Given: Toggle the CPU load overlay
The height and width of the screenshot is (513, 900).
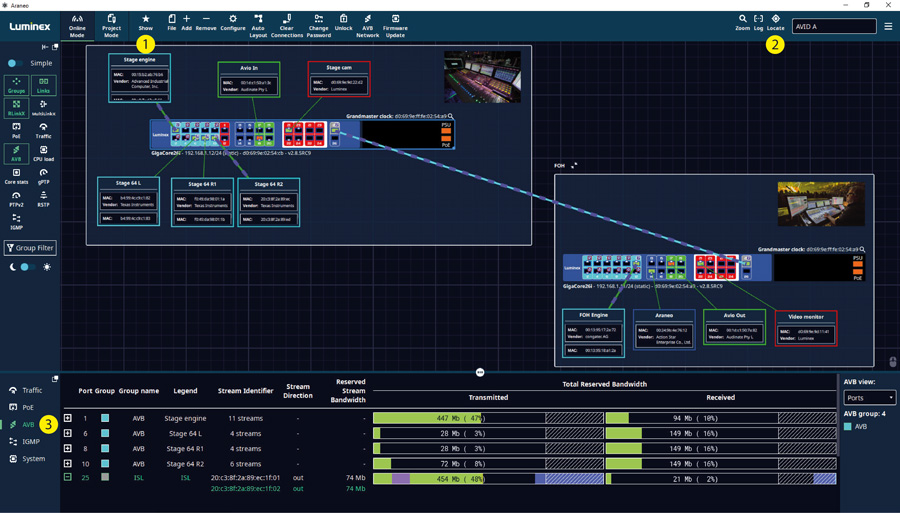Looking at the screenshot, I should pos(44,153).
